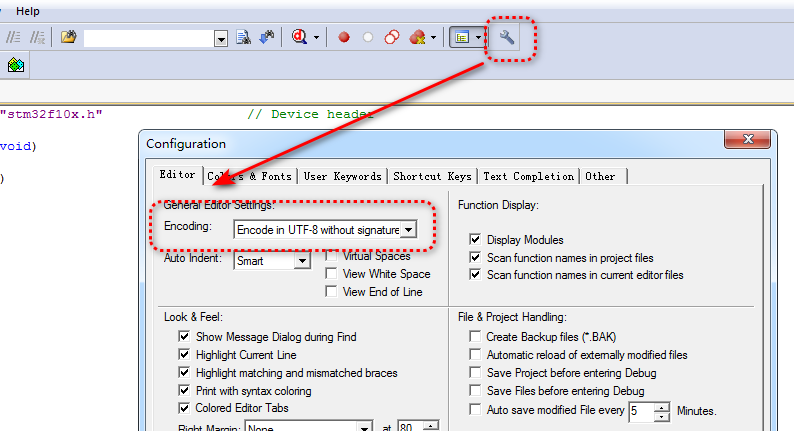
Task: Click the Window layout toolbar icon
Action: point(462,37)
